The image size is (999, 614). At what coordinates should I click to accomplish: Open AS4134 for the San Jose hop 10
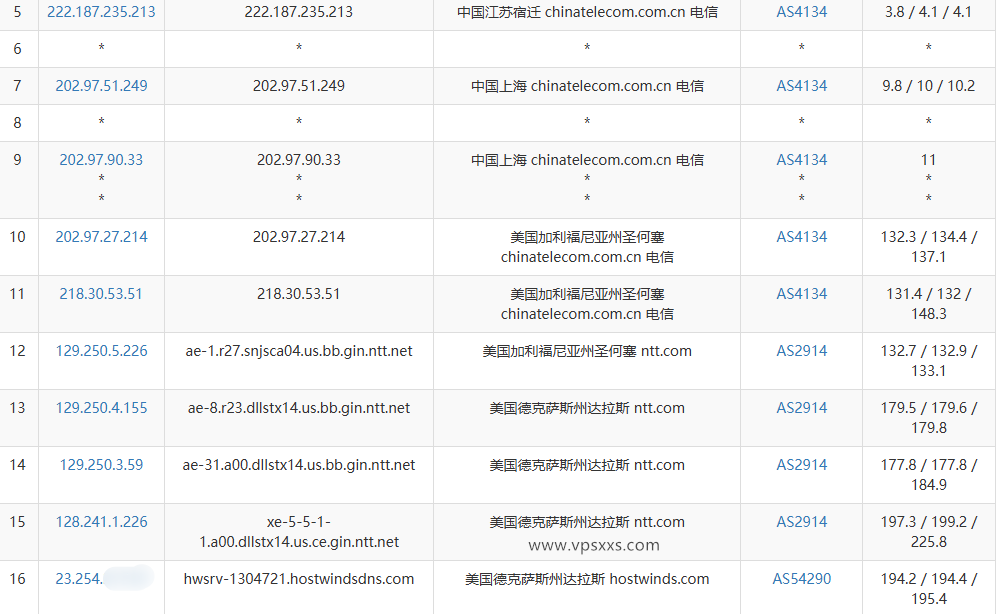[x=800, y=237]
